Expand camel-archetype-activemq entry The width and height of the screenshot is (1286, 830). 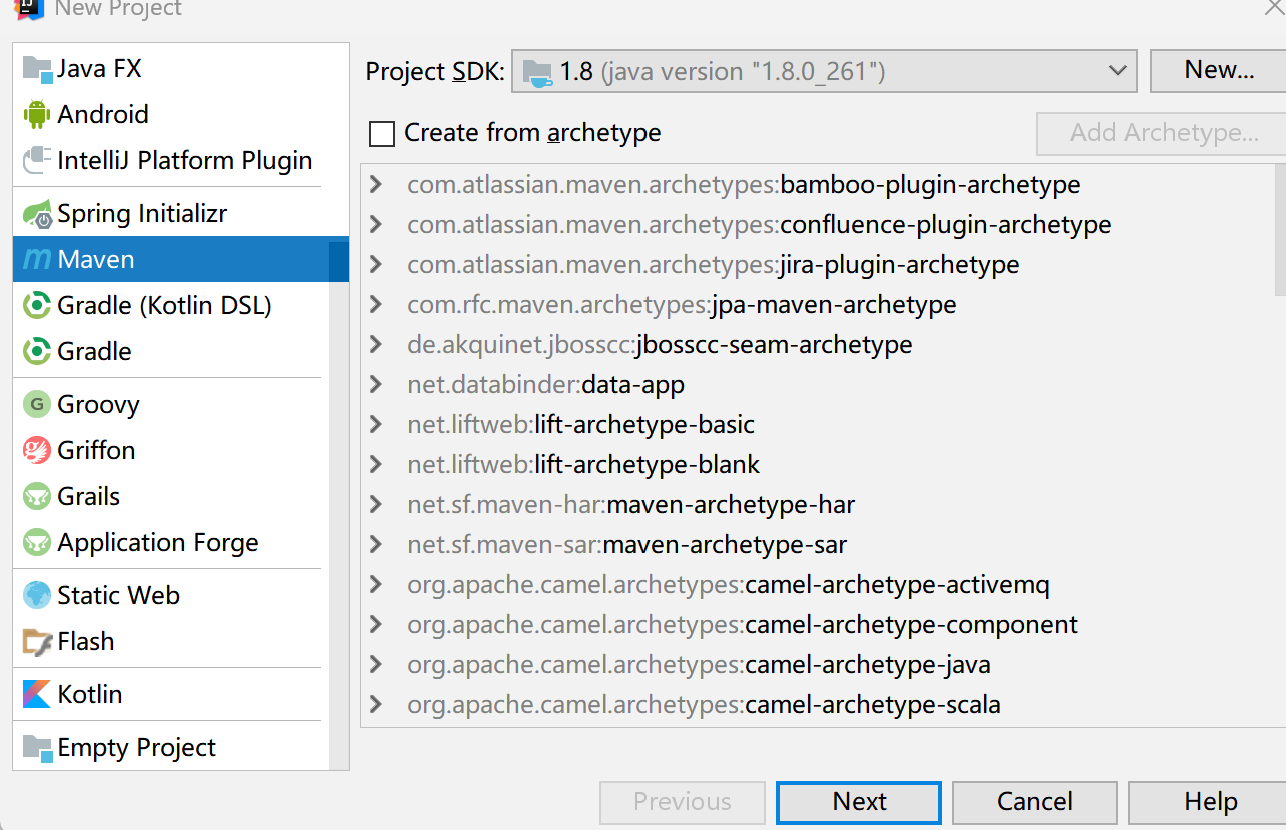(x=376, y=585)
